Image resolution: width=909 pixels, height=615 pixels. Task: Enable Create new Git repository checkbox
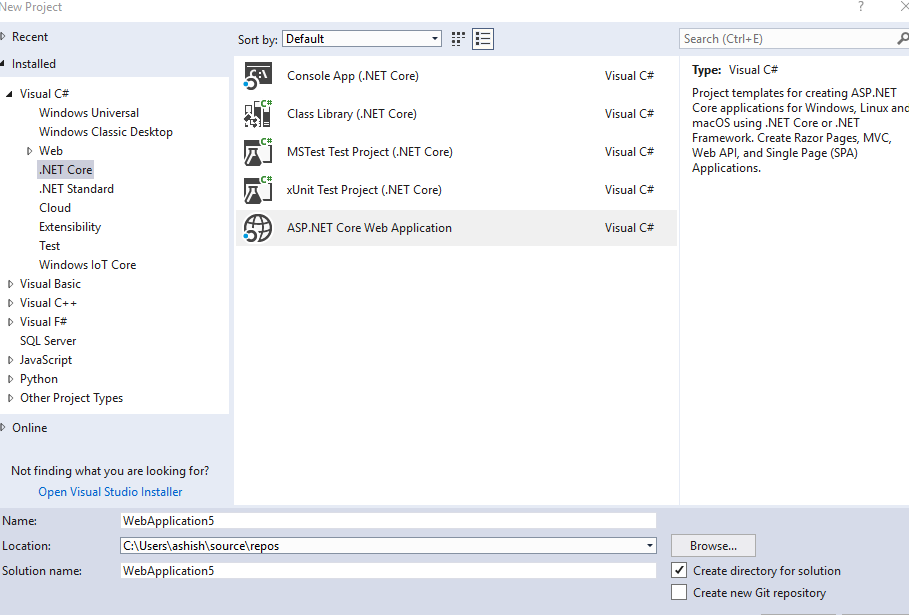(x=679, y=592)
